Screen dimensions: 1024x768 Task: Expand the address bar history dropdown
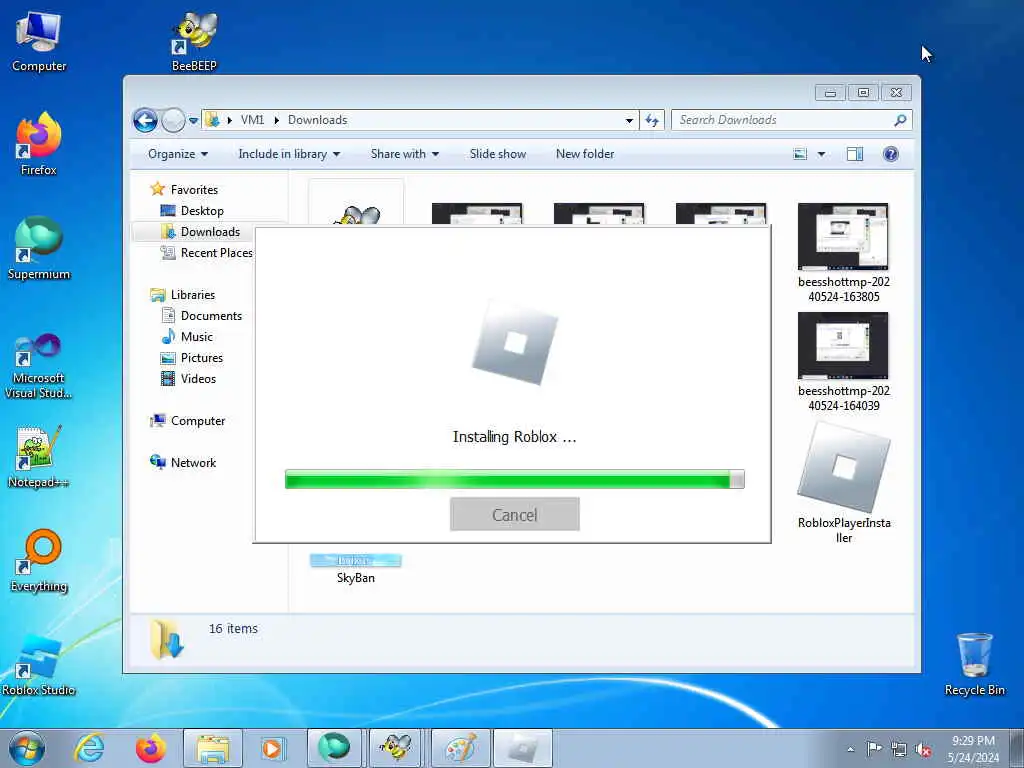tap(629, 120)
